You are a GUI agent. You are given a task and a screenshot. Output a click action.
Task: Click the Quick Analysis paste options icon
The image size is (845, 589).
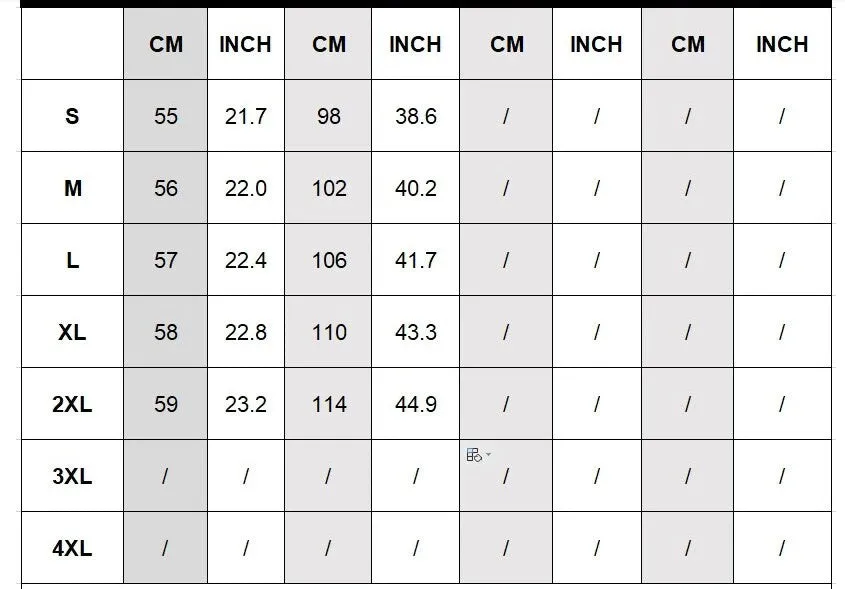(474, 455)
